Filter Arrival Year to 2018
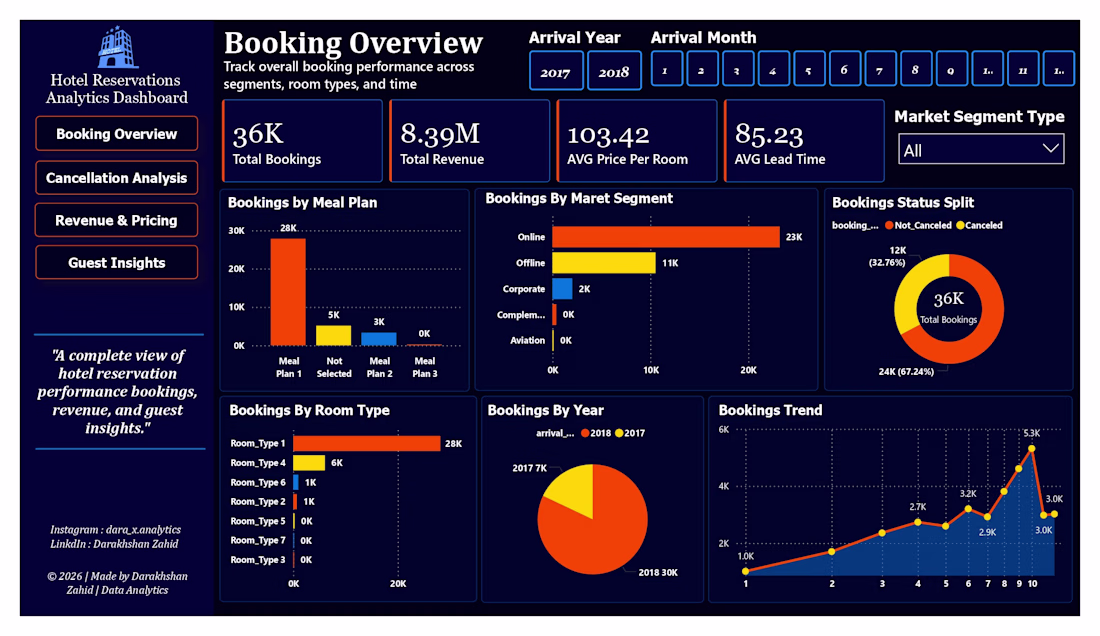Screen dimensions: 1100x636 point(614,71)
